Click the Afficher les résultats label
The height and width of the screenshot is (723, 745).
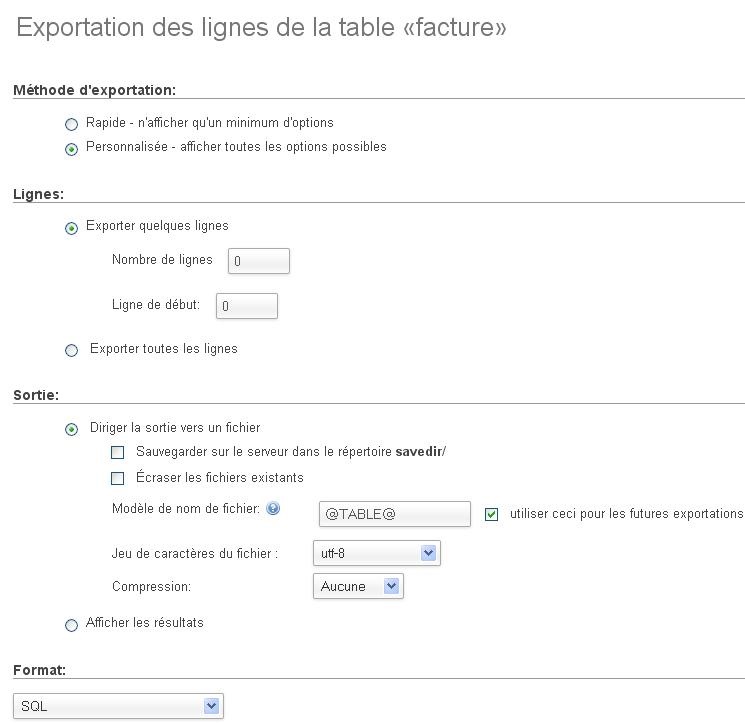144,623
